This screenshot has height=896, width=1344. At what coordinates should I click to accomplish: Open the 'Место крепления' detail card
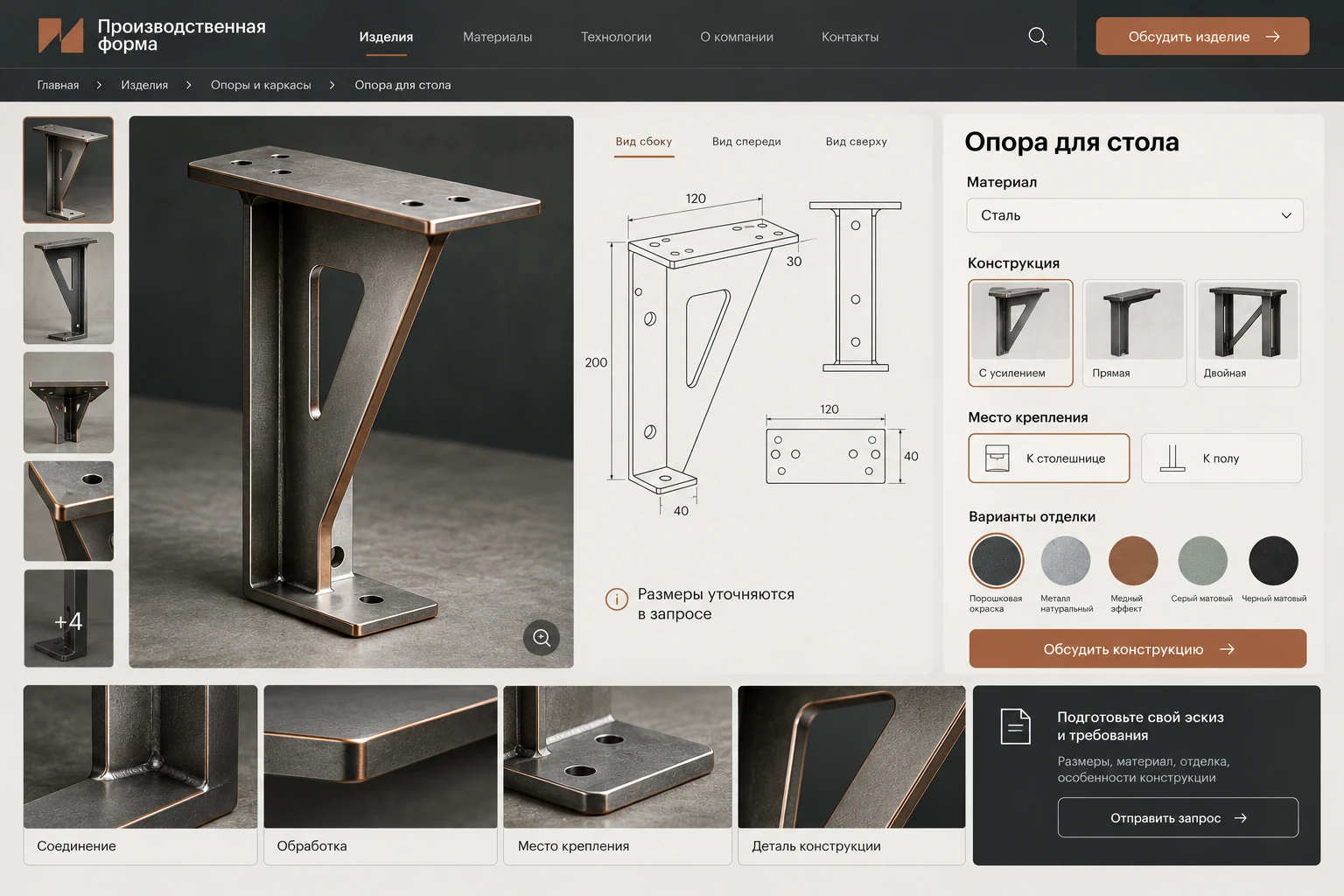[618, 775]
